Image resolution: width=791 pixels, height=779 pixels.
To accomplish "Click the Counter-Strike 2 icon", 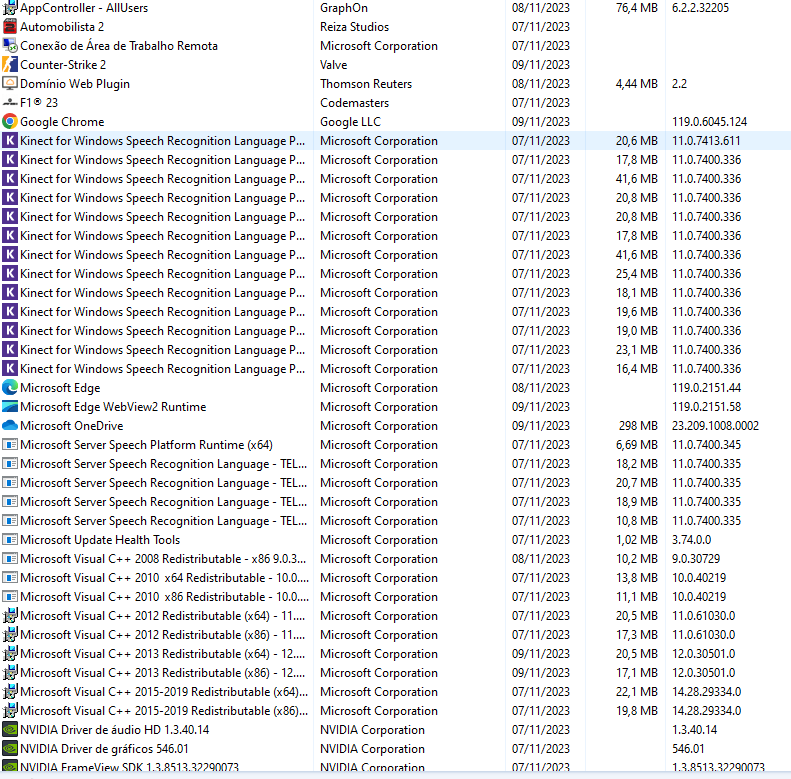I will [10, 65].
